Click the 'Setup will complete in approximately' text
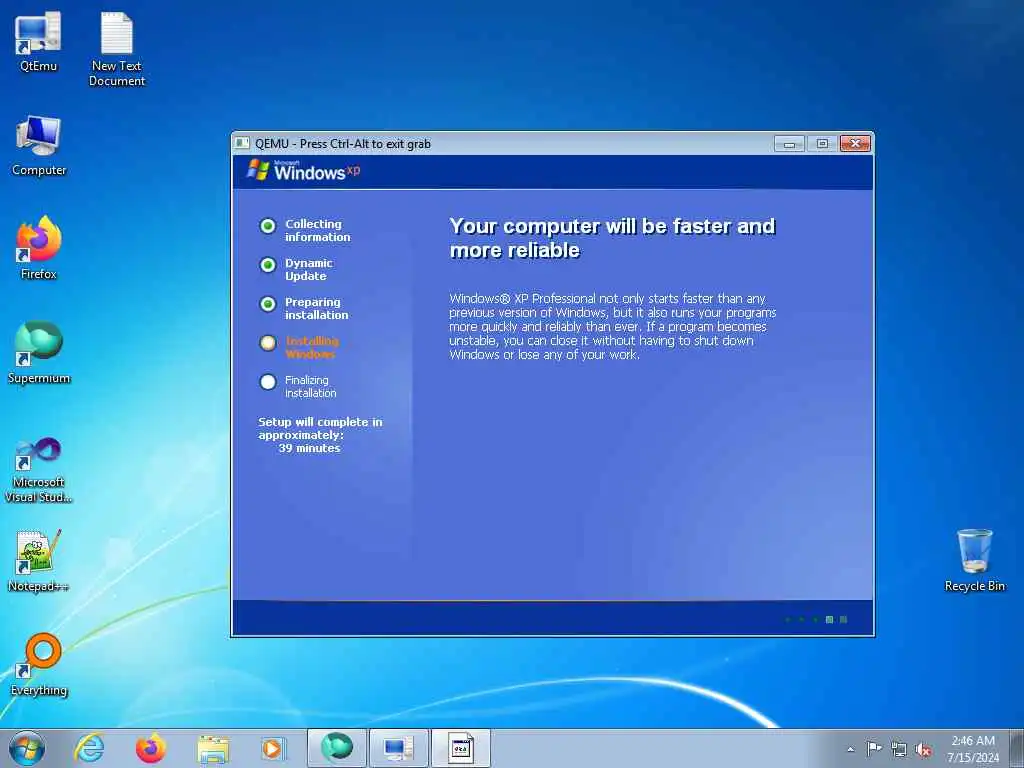 point(320,428)
